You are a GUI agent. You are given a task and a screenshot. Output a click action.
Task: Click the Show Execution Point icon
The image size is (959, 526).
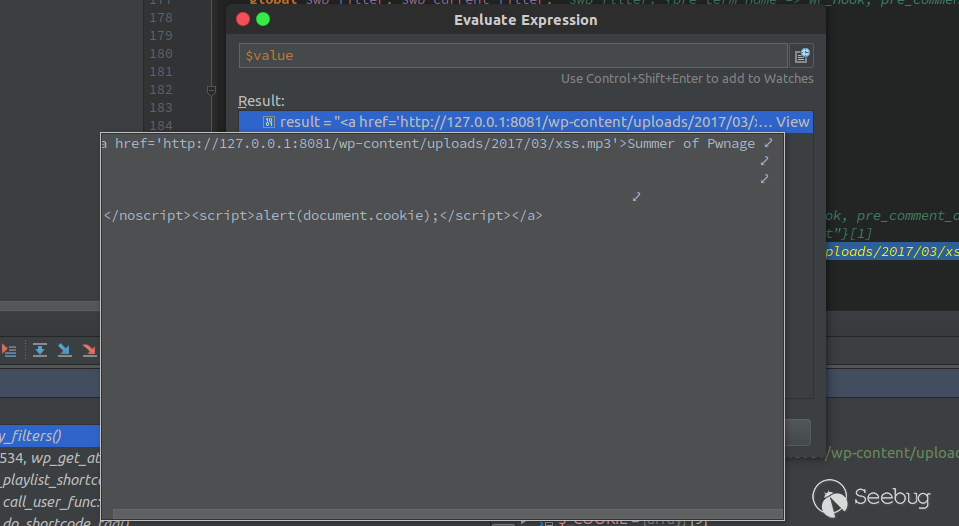(9, 350)
